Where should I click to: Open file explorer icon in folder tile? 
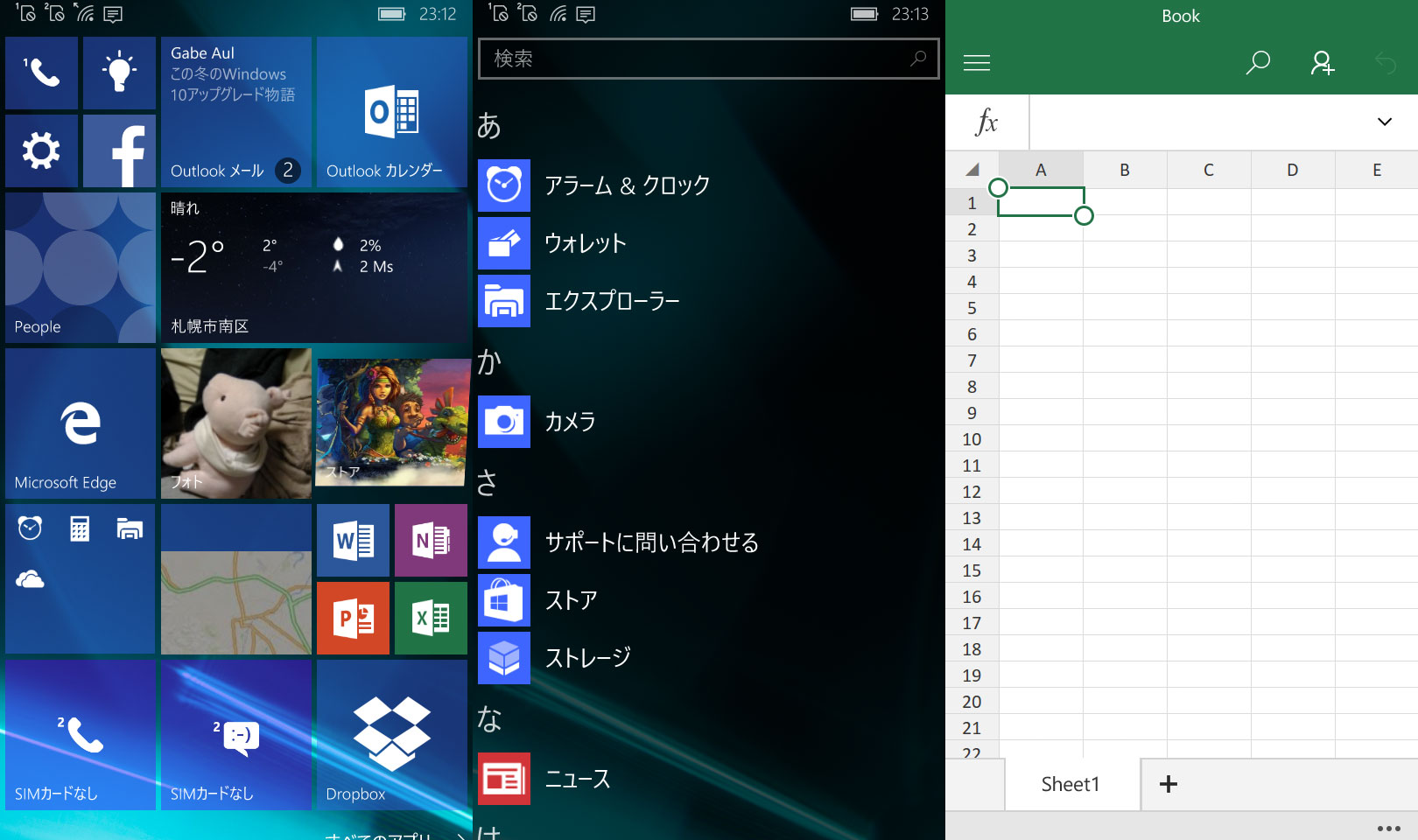(130, 528)
